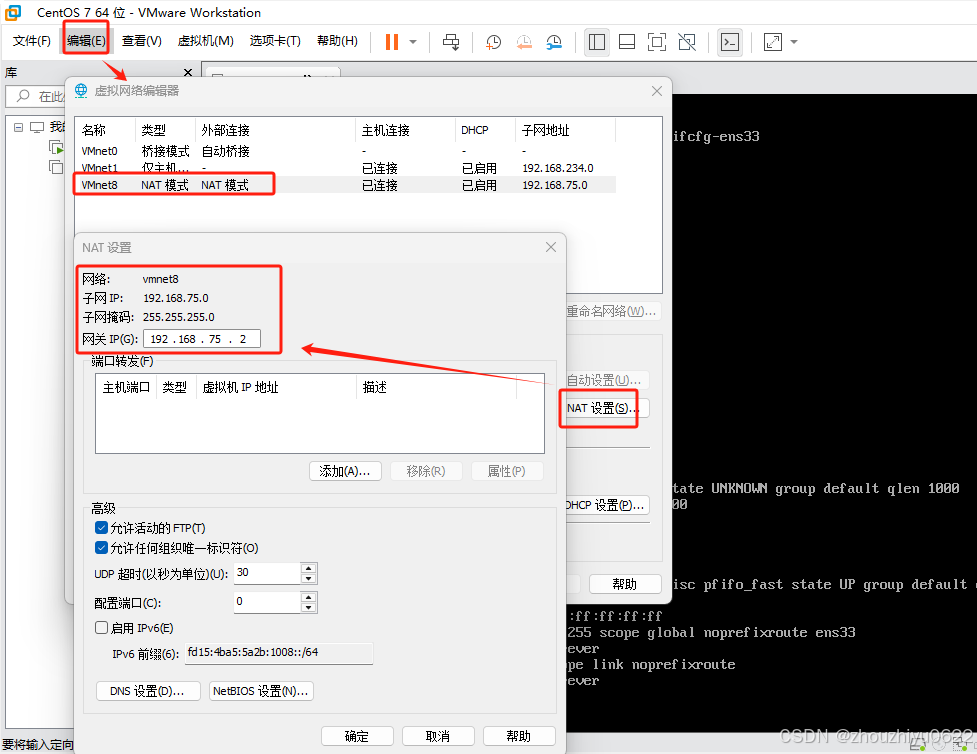Toggle 允许任何组织唯一标识符 checkbox
977x754 pixels.
102,548
